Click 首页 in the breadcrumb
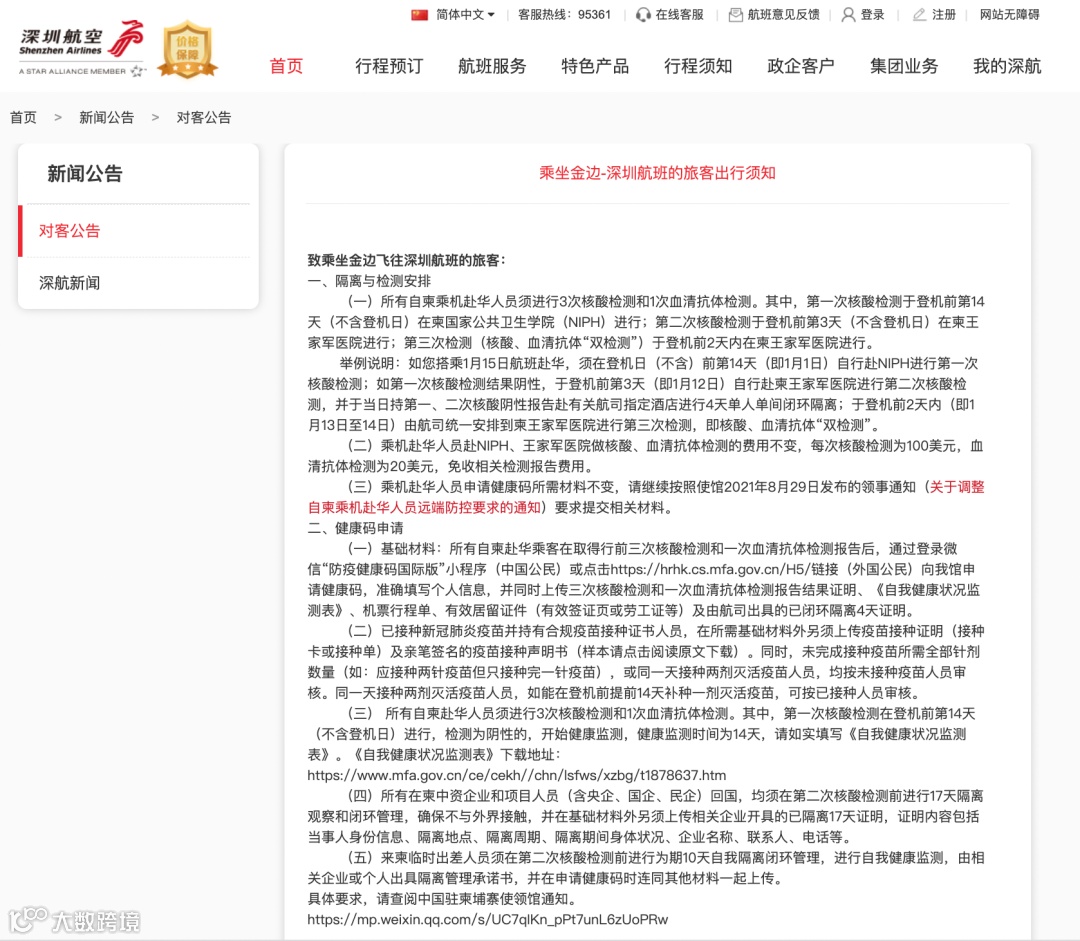Image resolution: width=1080 pixels, height=941 pixels. click(23, 118)
